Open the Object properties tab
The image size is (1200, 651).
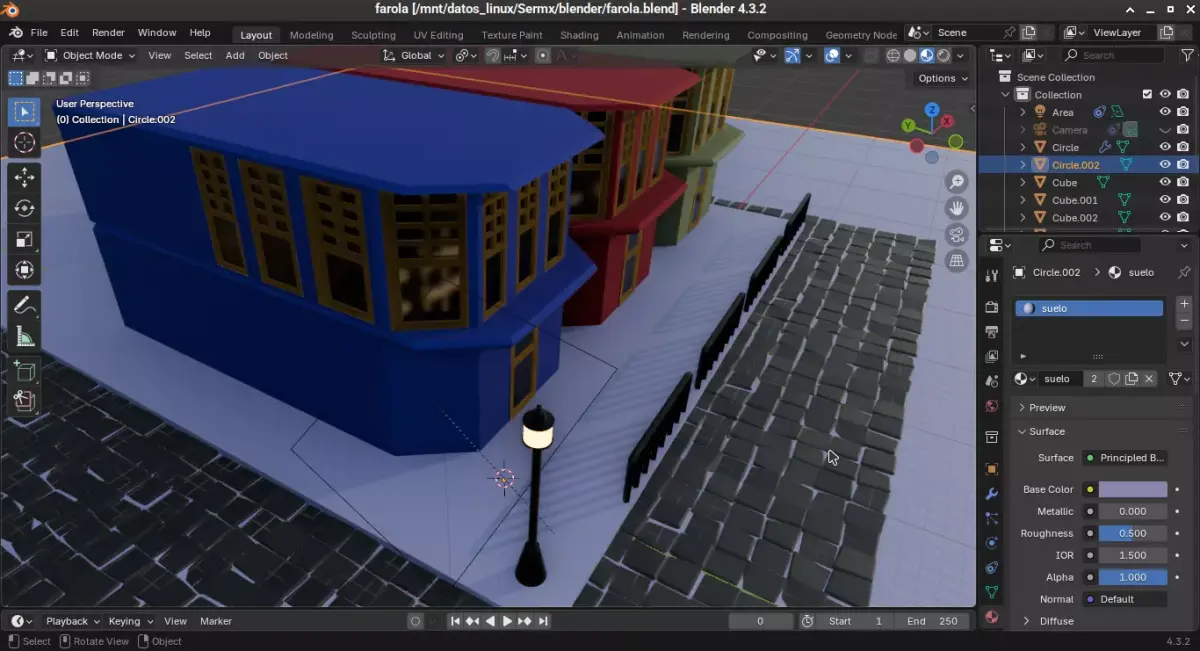pos(992,469)
